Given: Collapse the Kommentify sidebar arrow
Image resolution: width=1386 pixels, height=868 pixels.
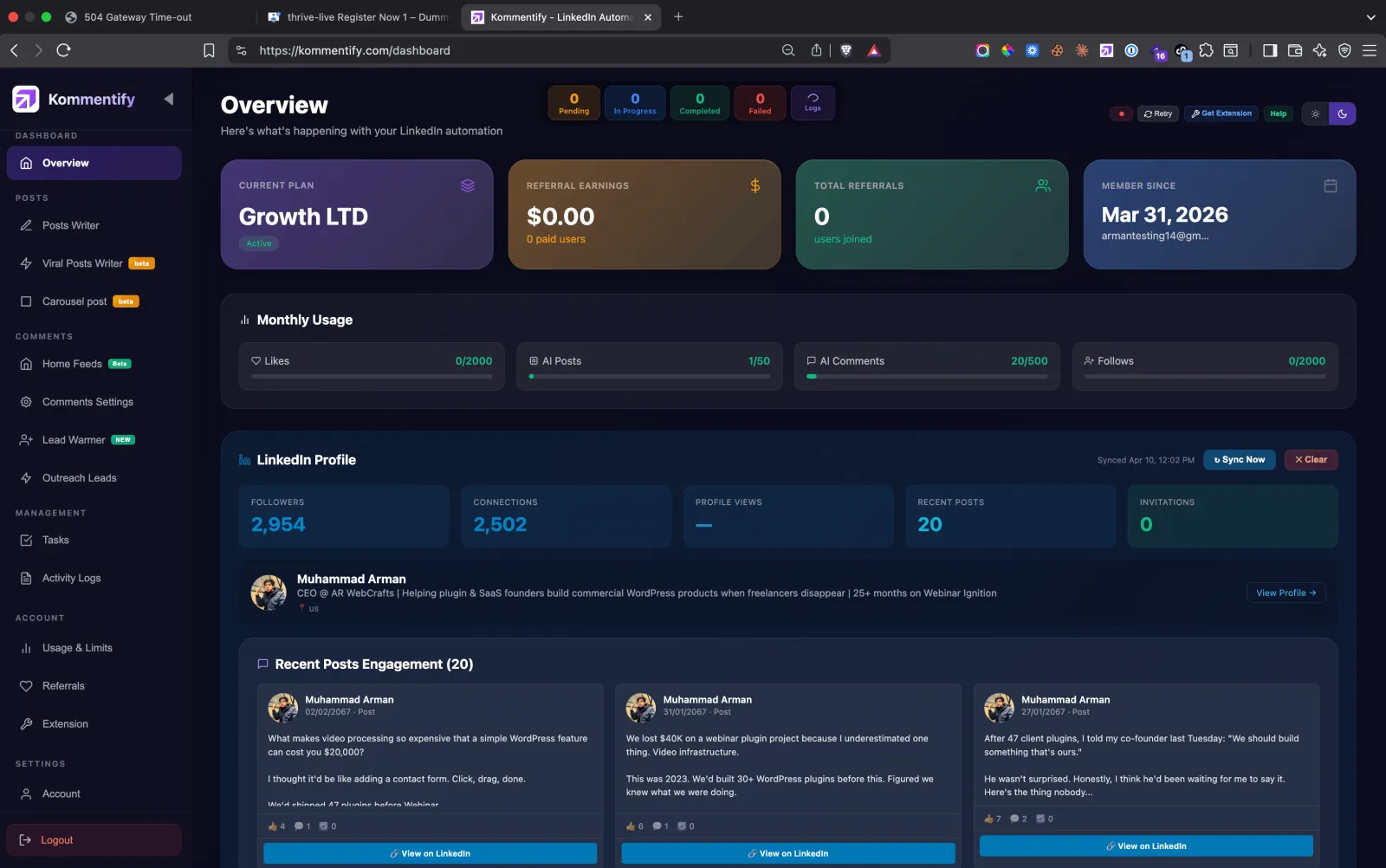Looking at the screenshot, I should [x=169, y=99].
